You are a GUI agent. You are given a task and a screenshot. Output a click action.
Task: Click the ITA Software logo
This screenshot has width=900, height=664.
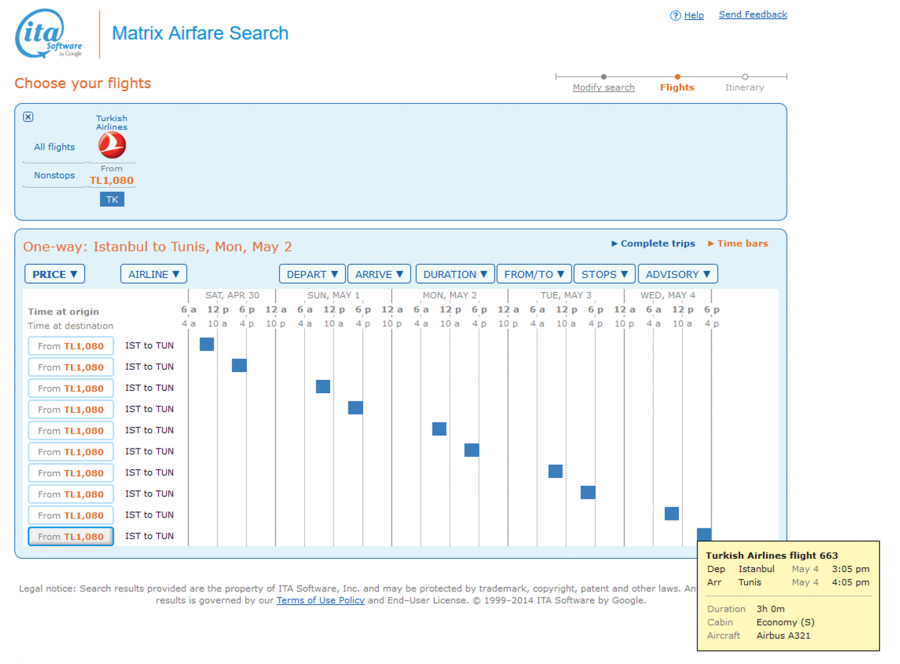coord(49,34)
